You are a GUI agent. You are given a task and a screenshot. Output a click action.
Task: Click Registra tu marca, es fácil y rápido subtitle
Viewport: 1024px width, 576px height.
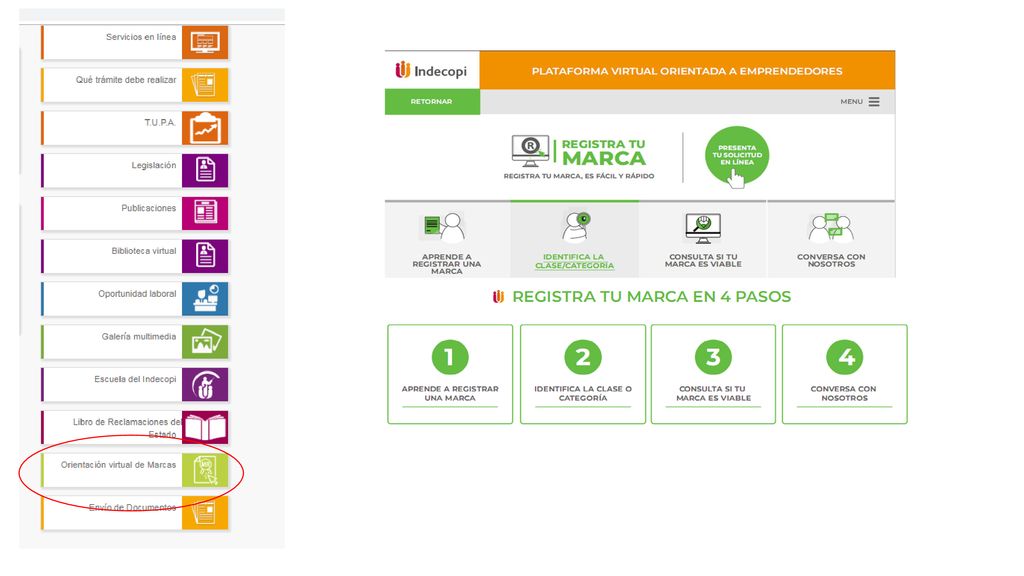pyautogui.click(x=579, y=176)
